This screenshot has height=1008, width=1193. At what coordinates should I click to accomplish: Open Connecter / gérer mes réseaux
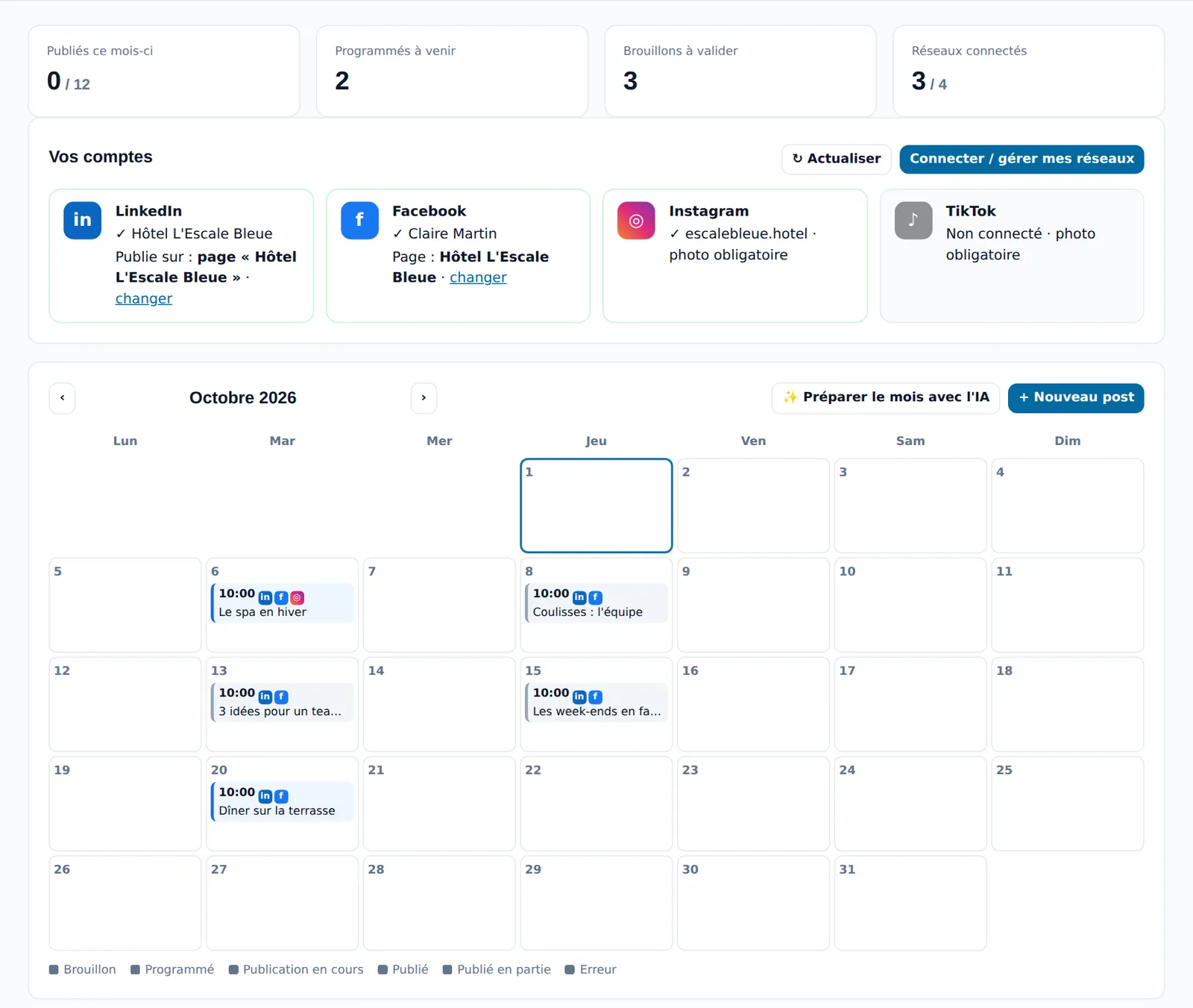(x=1022, y=159)
